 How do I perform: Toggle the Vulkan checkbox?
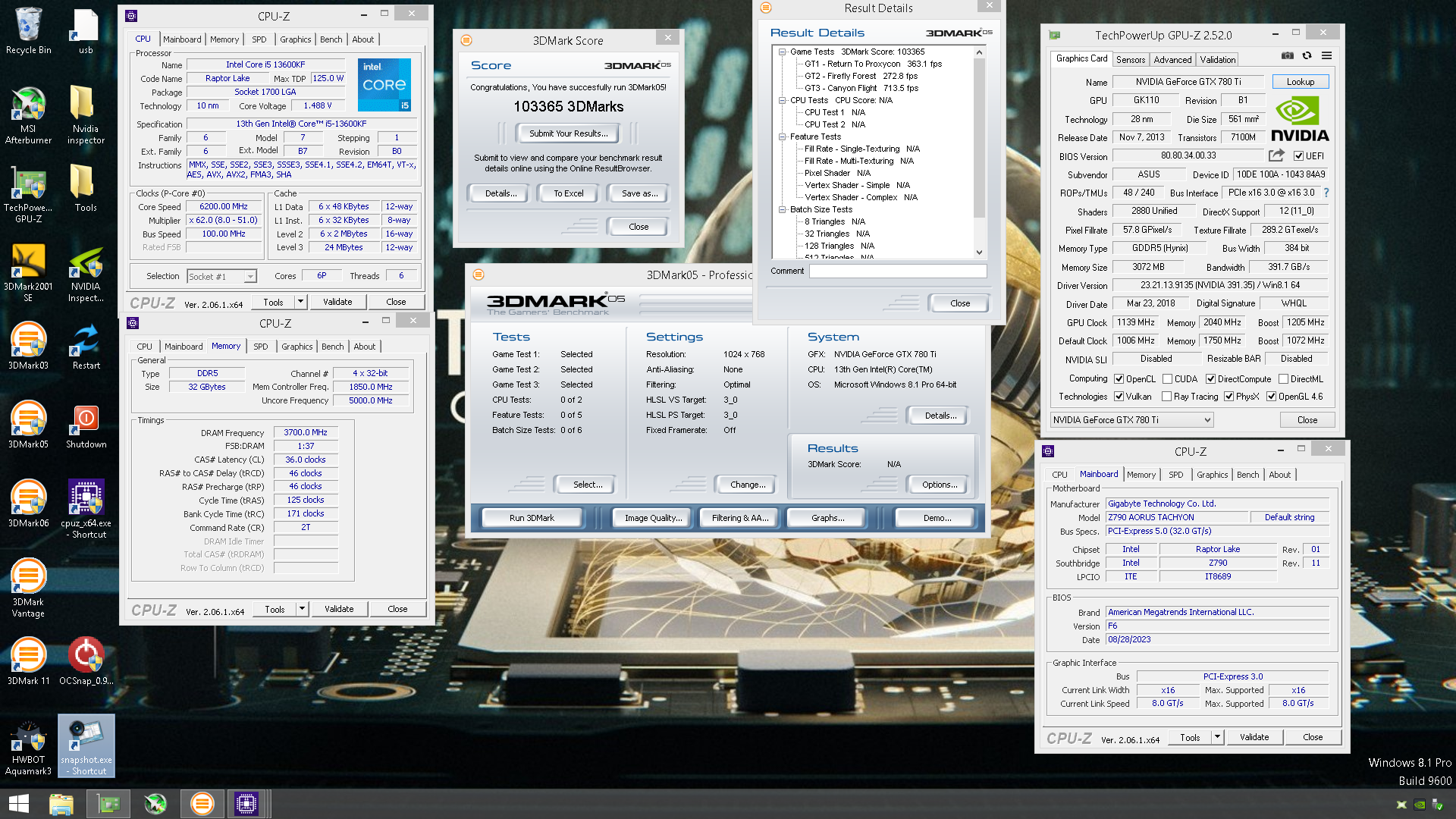point(1119,397)
